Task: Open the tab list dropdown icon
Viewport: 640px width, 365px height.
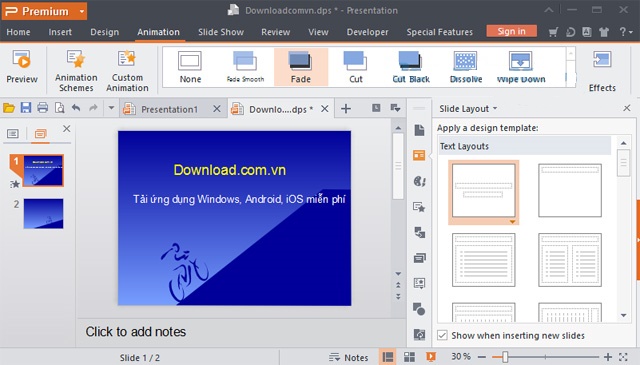Action: tap(395, 108)
